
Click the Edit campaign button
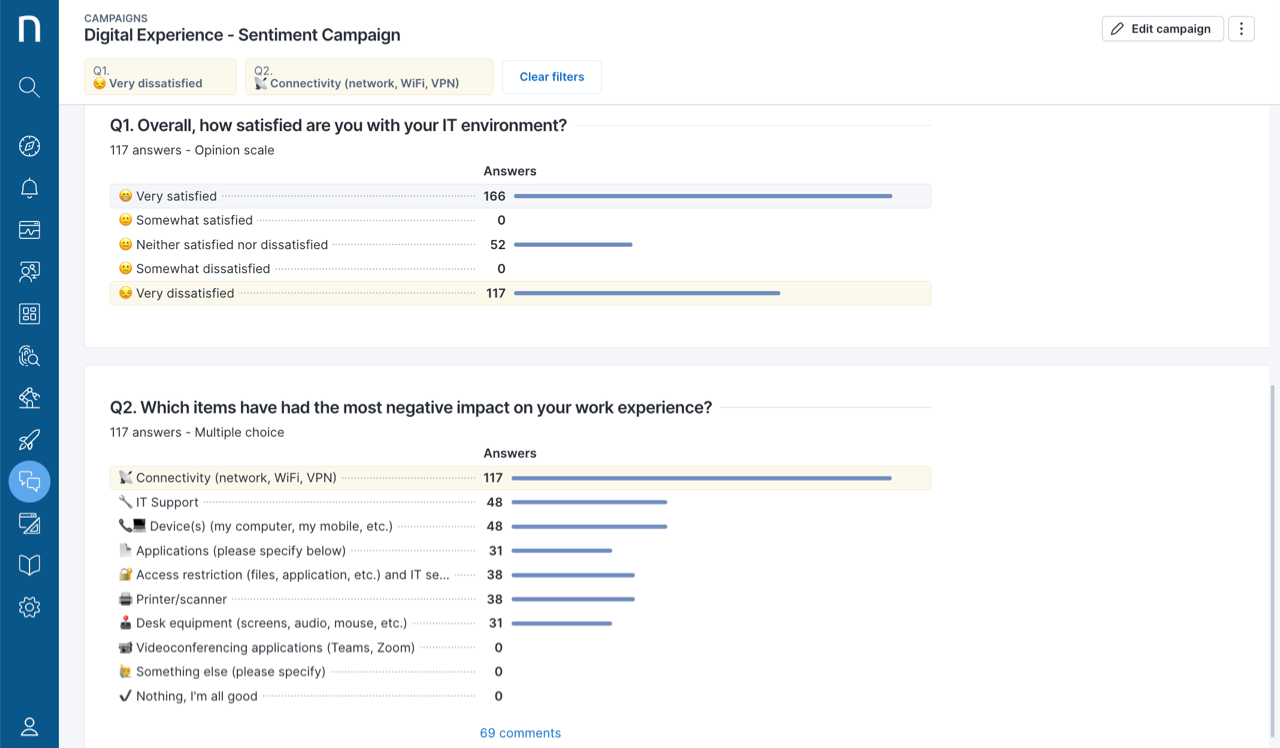tap(1162, 29)
